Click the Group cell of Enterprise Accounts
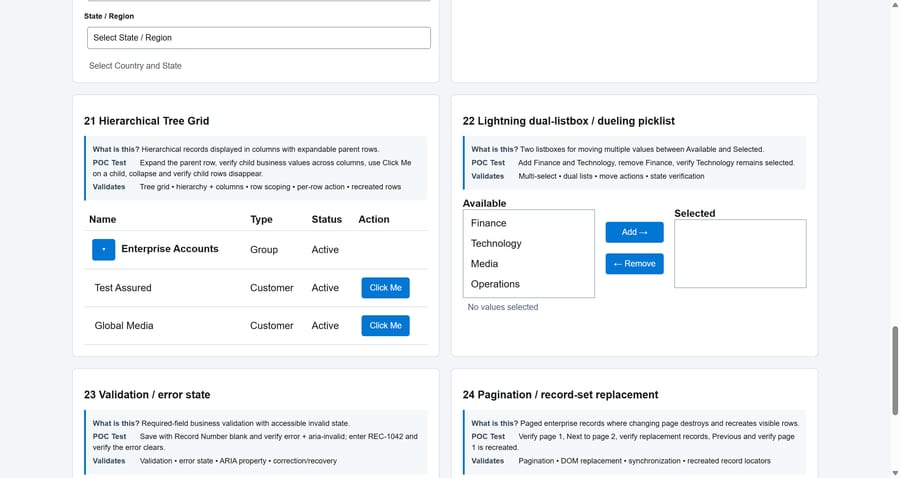Viewport: 900px width, 478px height. pyautogui.click(x=264, y=250)
